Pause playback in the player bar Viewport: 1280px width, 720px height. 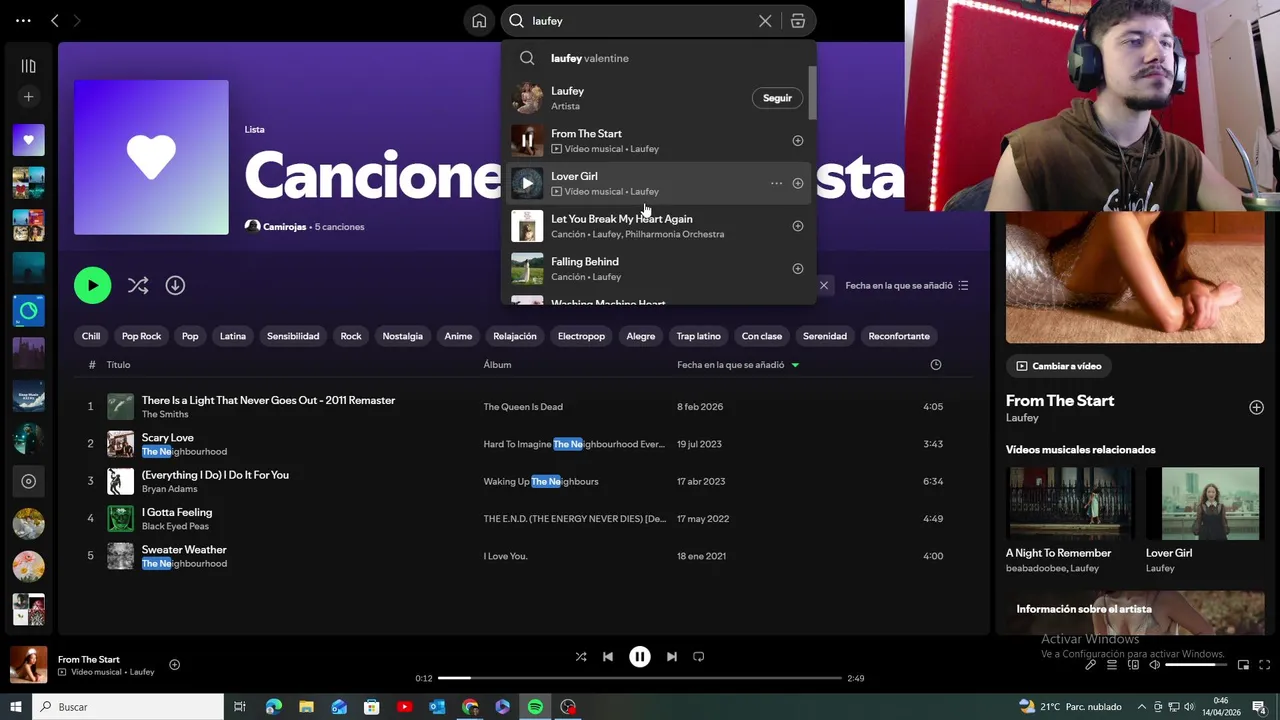(640, 657)
